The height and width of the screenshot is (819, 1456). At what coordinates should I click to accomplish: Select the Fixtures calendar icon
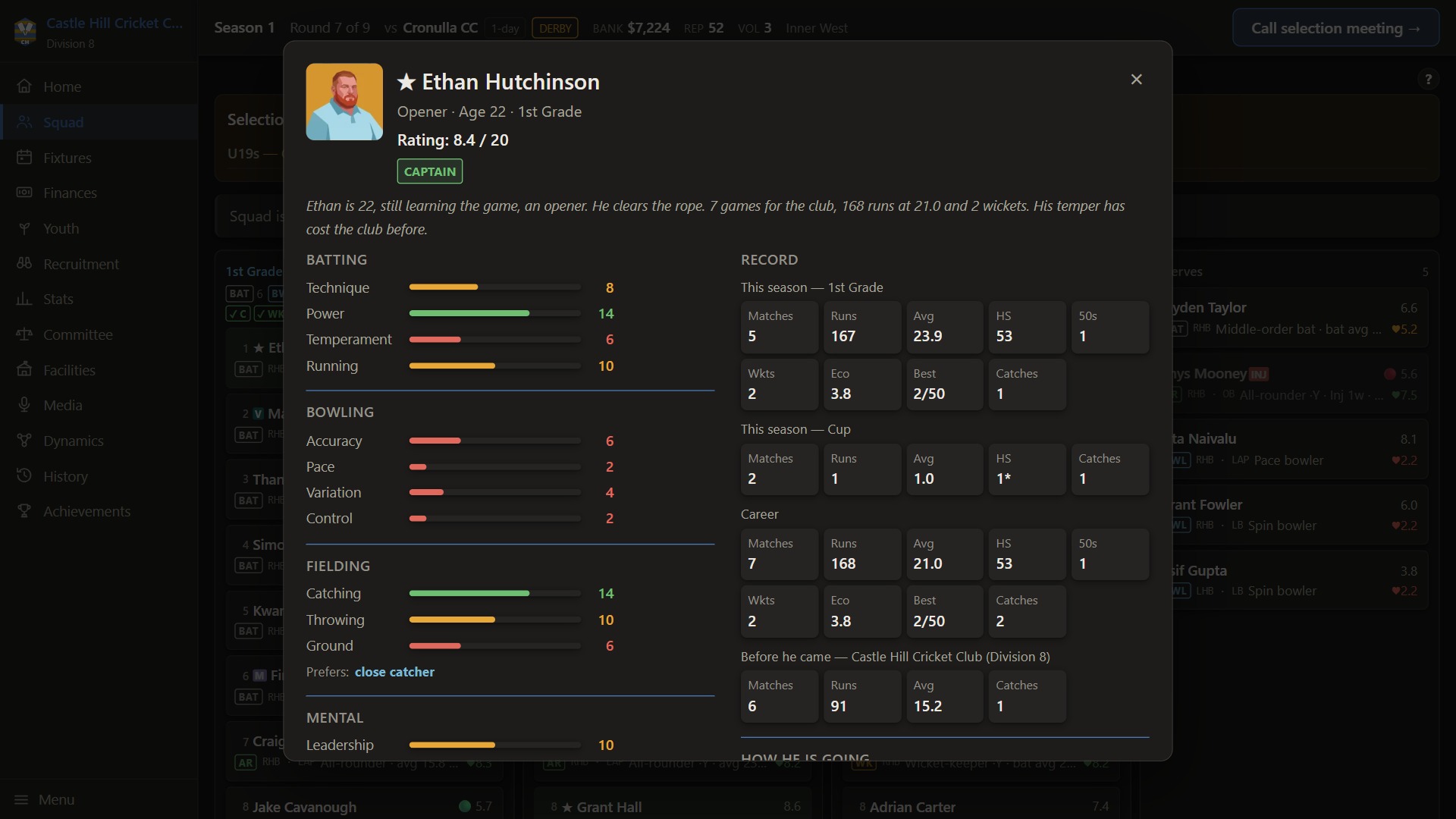(24, 158)
